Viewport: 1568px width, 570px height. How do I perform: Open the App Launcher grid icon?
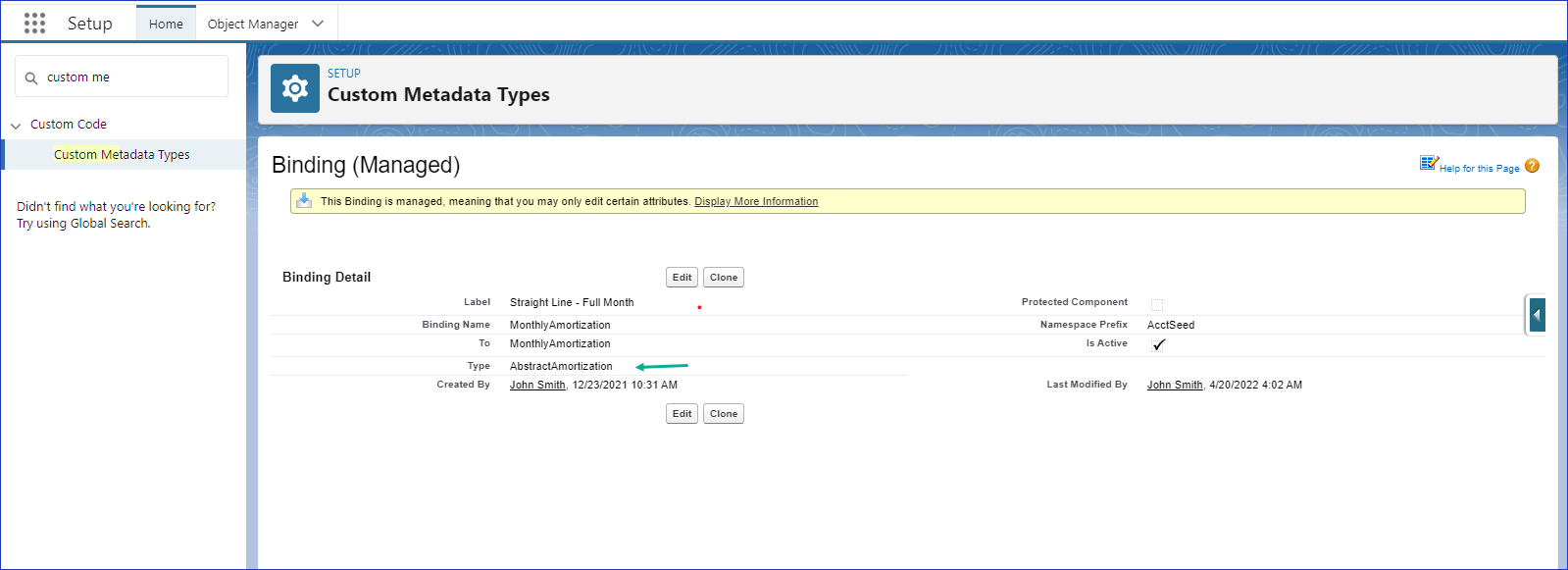pyautogui.click(x=34, y=24)
